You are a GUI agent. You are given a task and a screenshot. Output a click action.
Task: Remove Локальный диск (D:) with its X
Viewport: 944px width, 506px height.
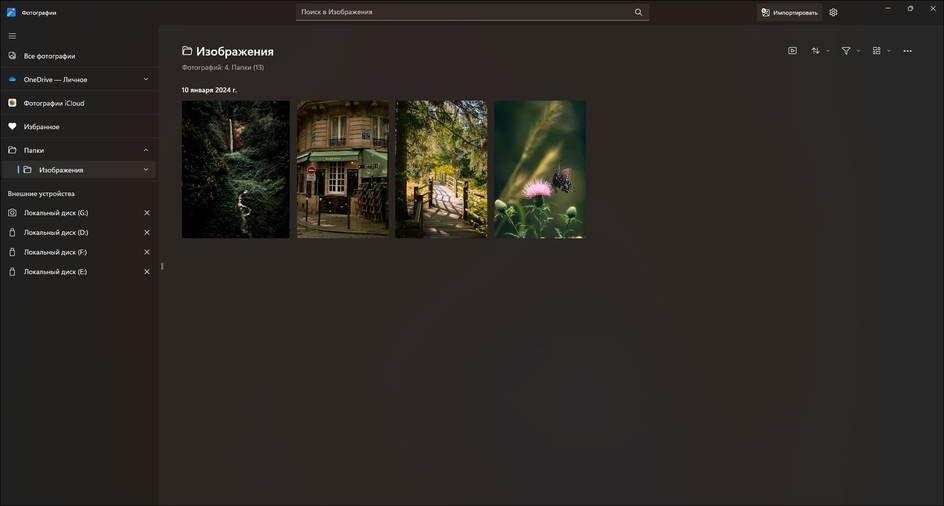point(147,233)
